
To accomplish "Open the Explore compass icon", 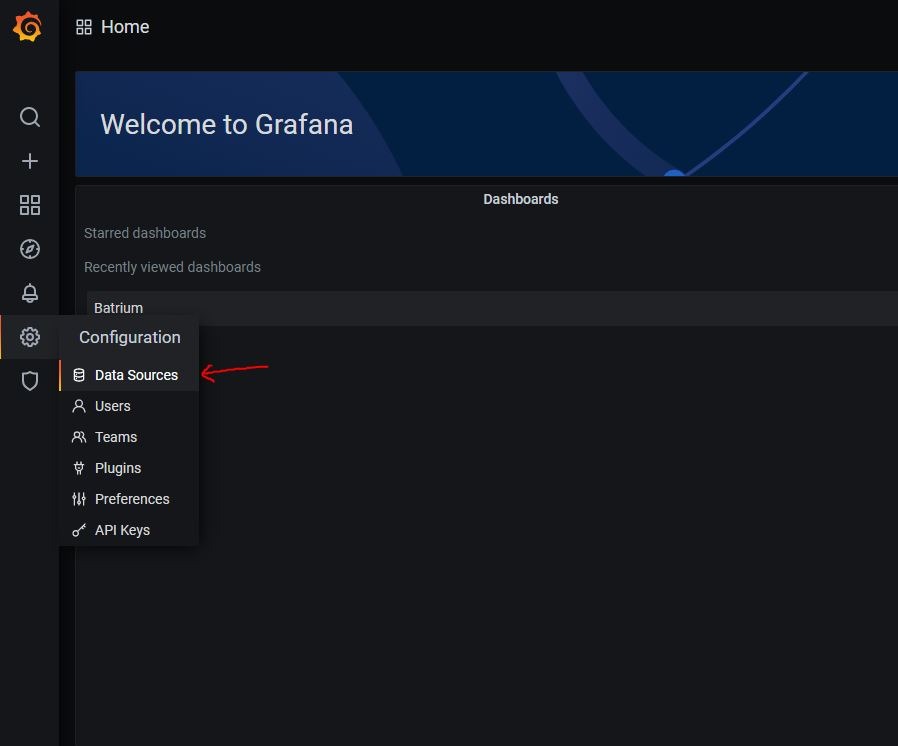I will pos(30,249).
